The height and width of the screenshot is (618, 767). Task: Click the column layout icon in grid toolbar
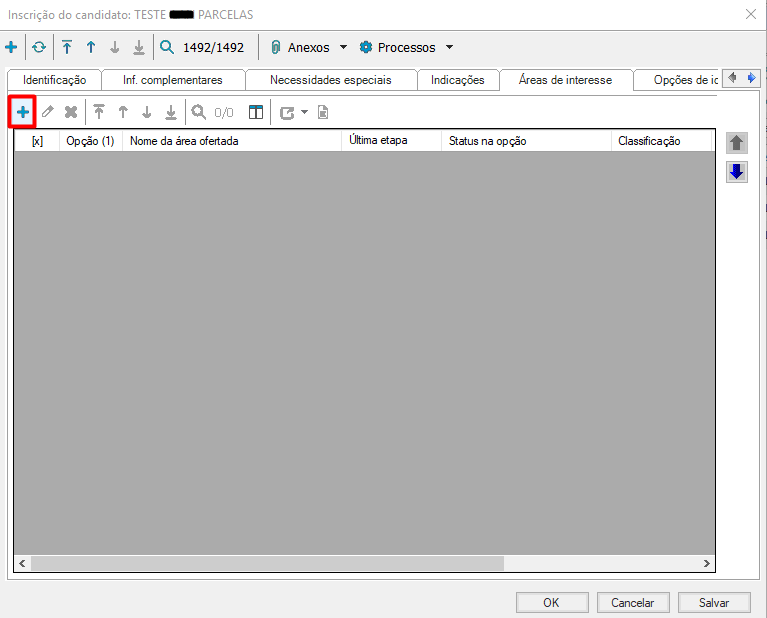pyautogui.click(x=256, y=113)
